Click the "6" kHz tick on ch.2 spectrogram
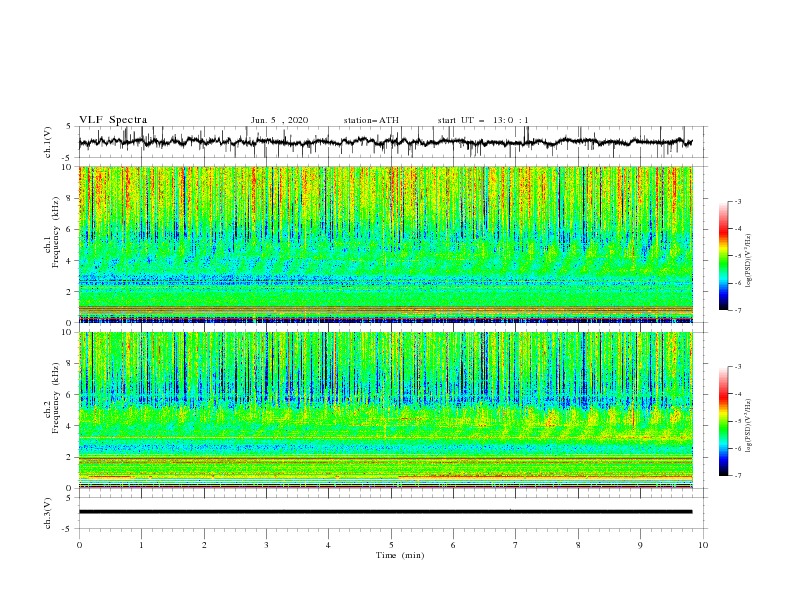Viewport: 792px width, 612px height. 71,395
